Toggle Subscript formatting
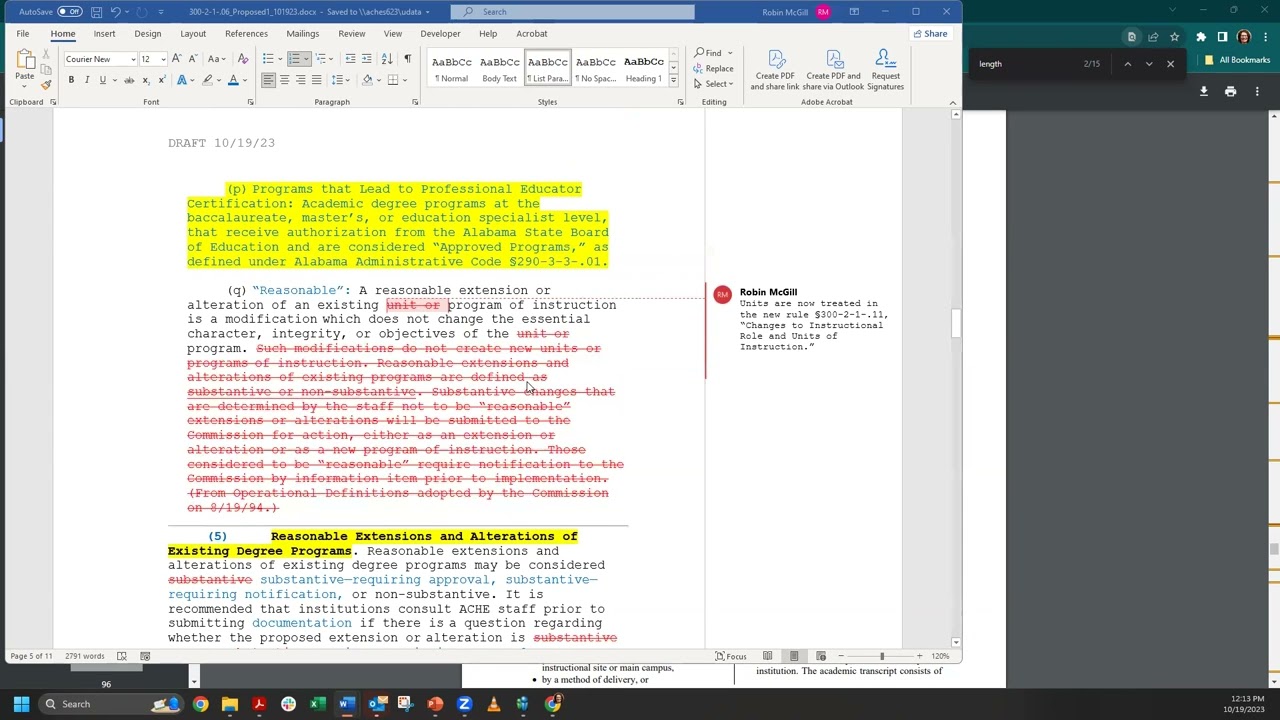This screenshot has width=1280, height=720. [146, 80]
